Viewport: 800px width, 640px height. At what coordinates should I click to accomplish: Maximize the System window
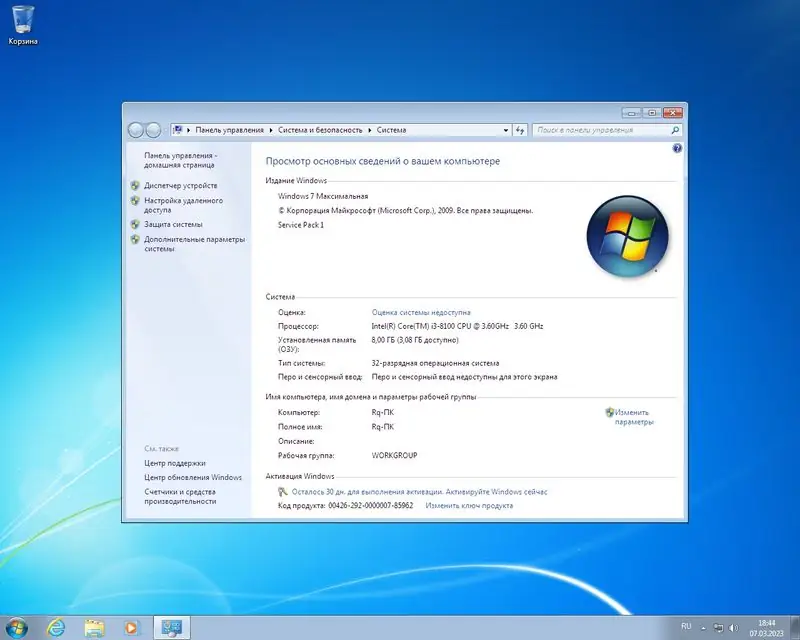coord(652,113)
